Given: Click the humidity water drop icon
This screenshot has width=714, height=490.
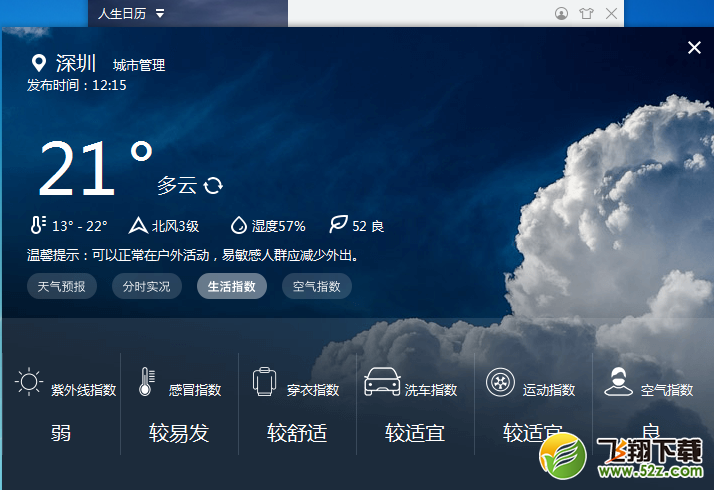Looking at the screenshot, I should (239, 225).
